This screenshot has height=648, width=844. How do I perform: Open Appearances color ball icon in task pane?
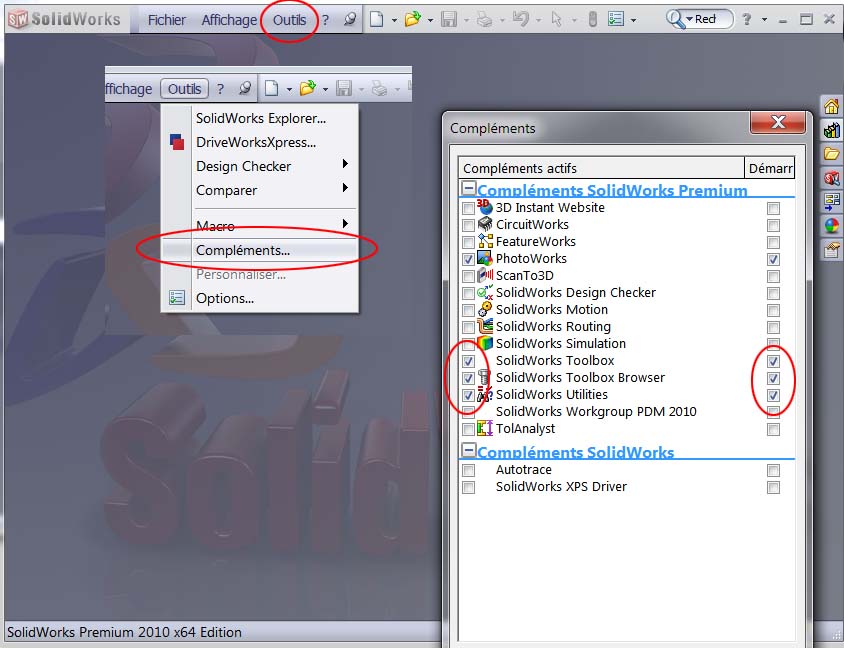coord(831,226)
